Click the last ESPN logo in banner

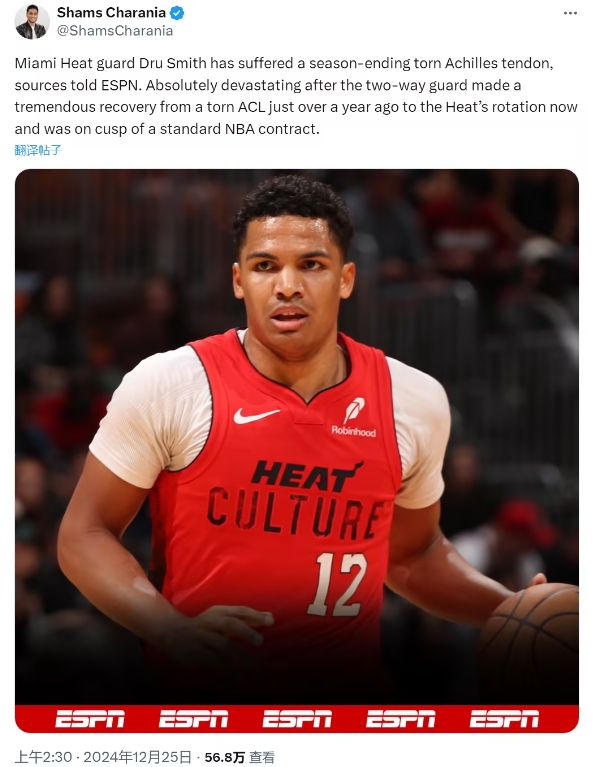click(504, 719)
